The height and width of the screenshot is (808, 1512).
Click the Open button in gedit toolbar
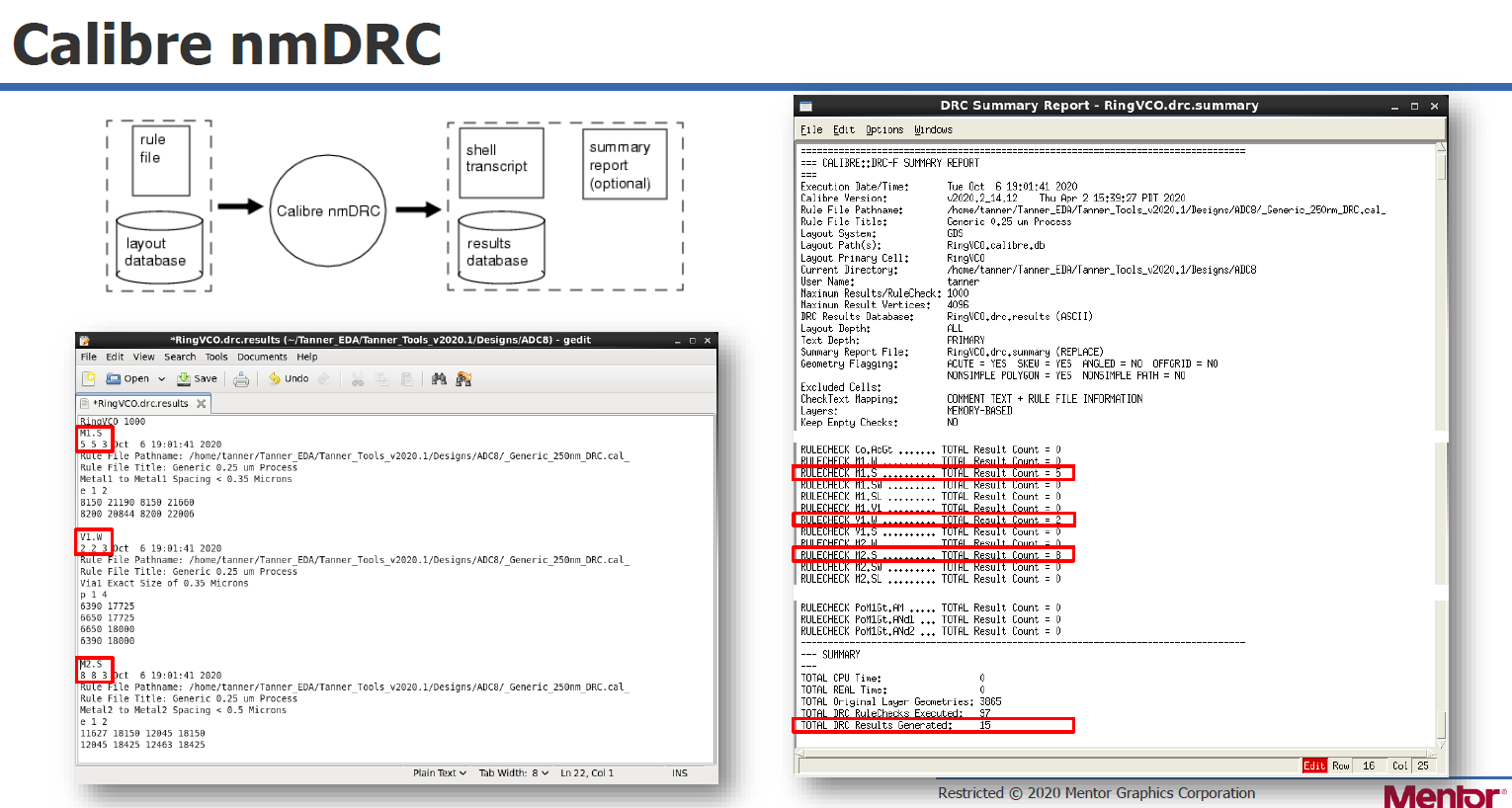coord(128,378)
